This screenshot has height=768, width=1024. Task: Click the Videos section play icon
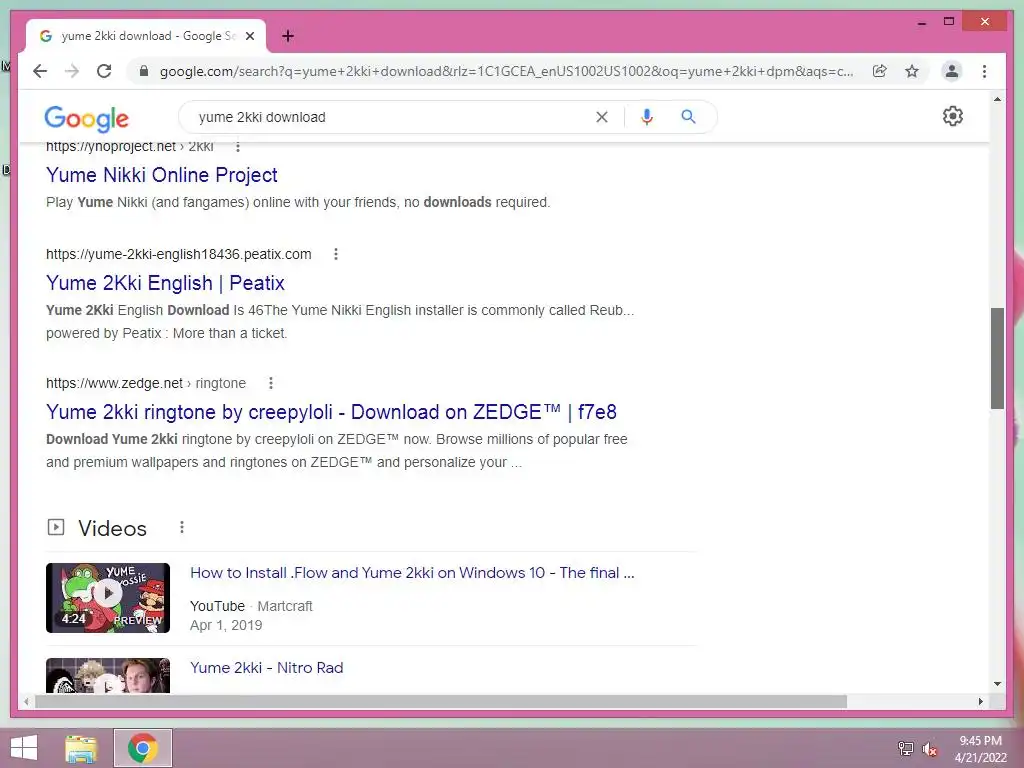coord(56,527)
